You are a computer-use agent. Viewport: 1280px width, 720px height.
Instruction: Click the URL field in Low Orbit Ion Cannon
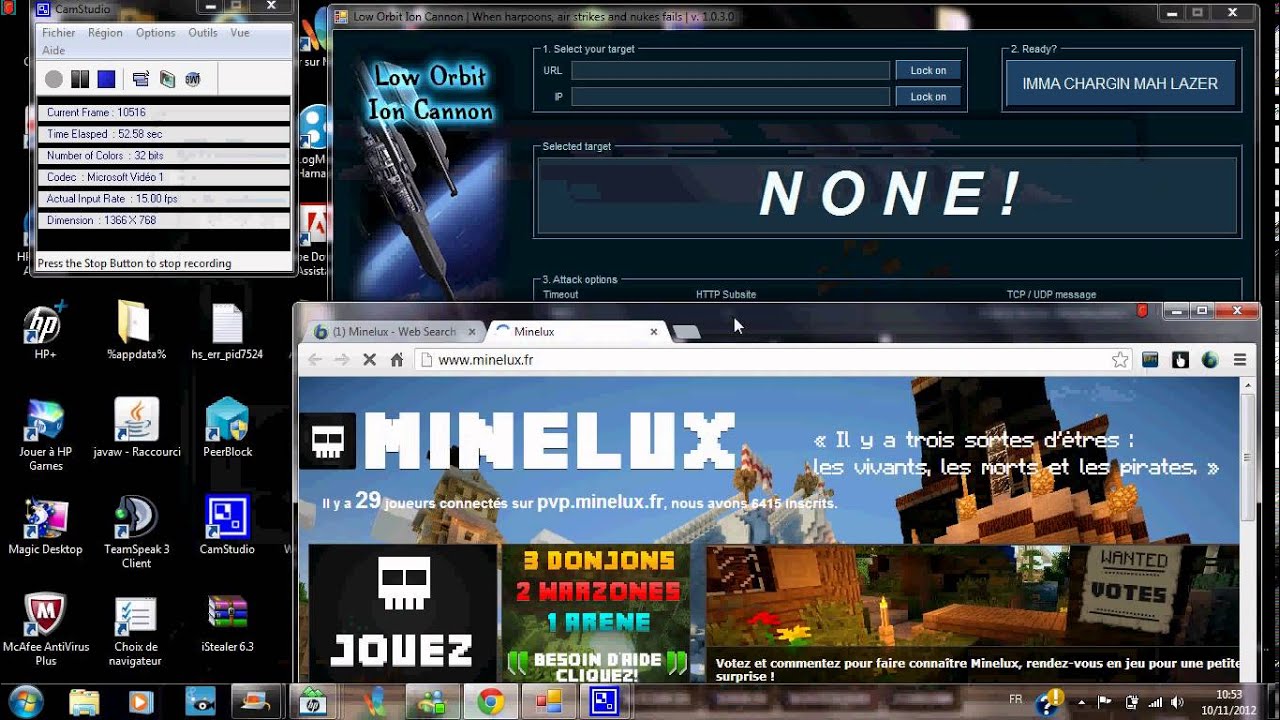(730, 70)
